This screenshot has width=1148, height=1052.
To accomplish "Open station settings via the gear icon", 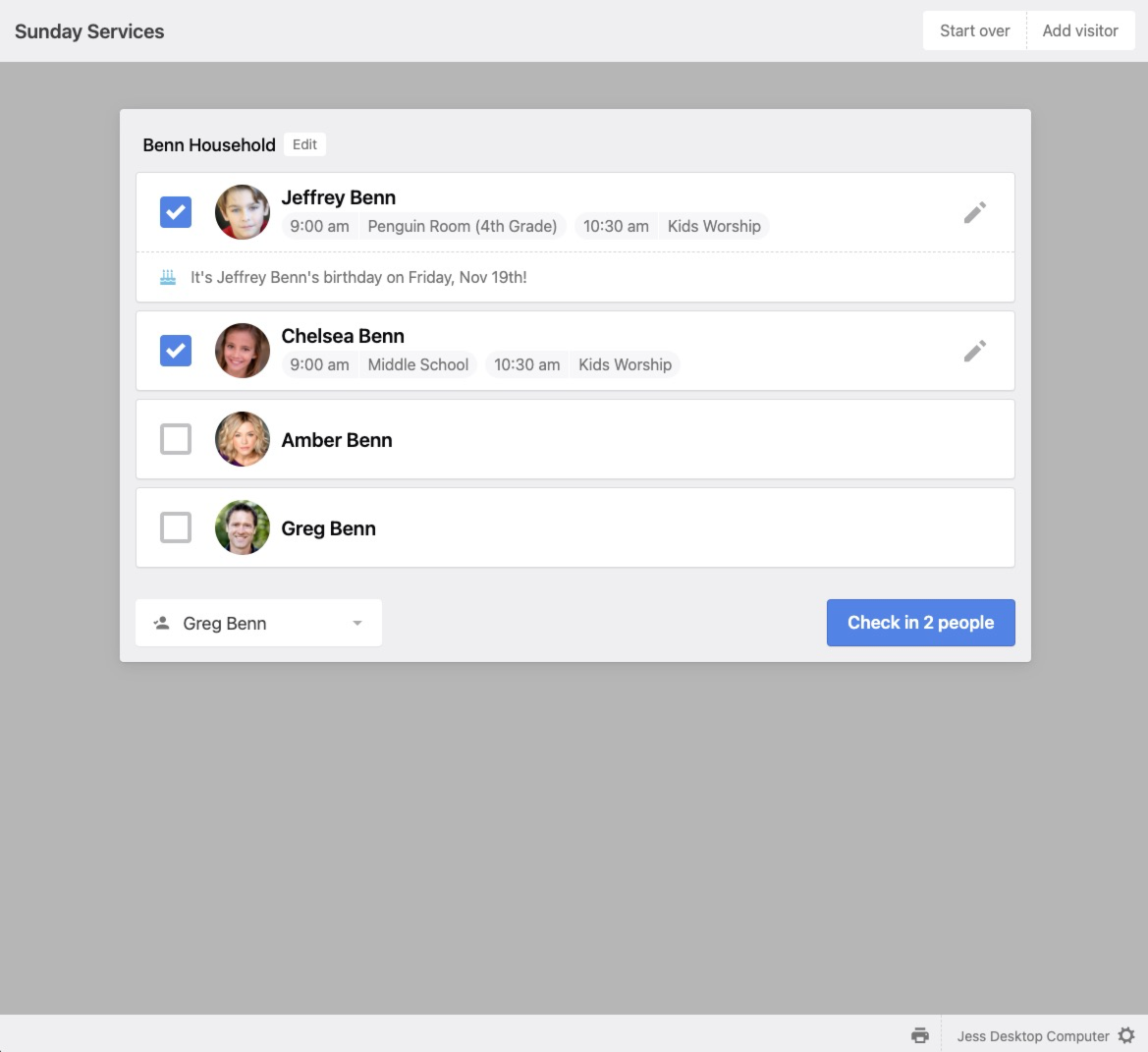I will coord(1126,1035).
